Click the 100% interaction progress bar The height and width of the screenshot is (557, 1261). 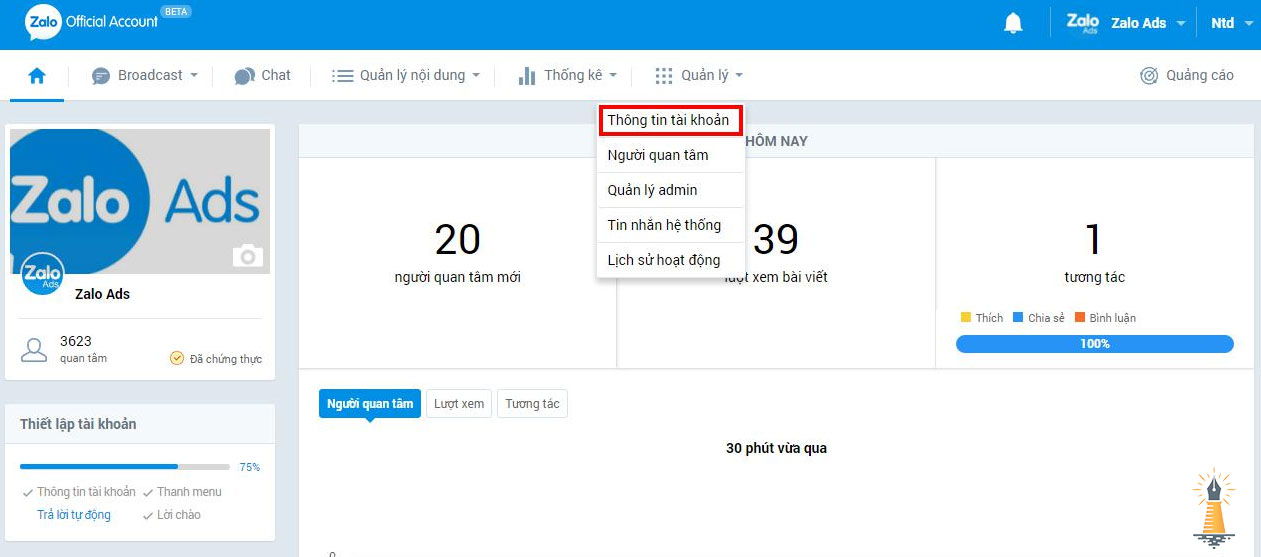click(1095, 344)
